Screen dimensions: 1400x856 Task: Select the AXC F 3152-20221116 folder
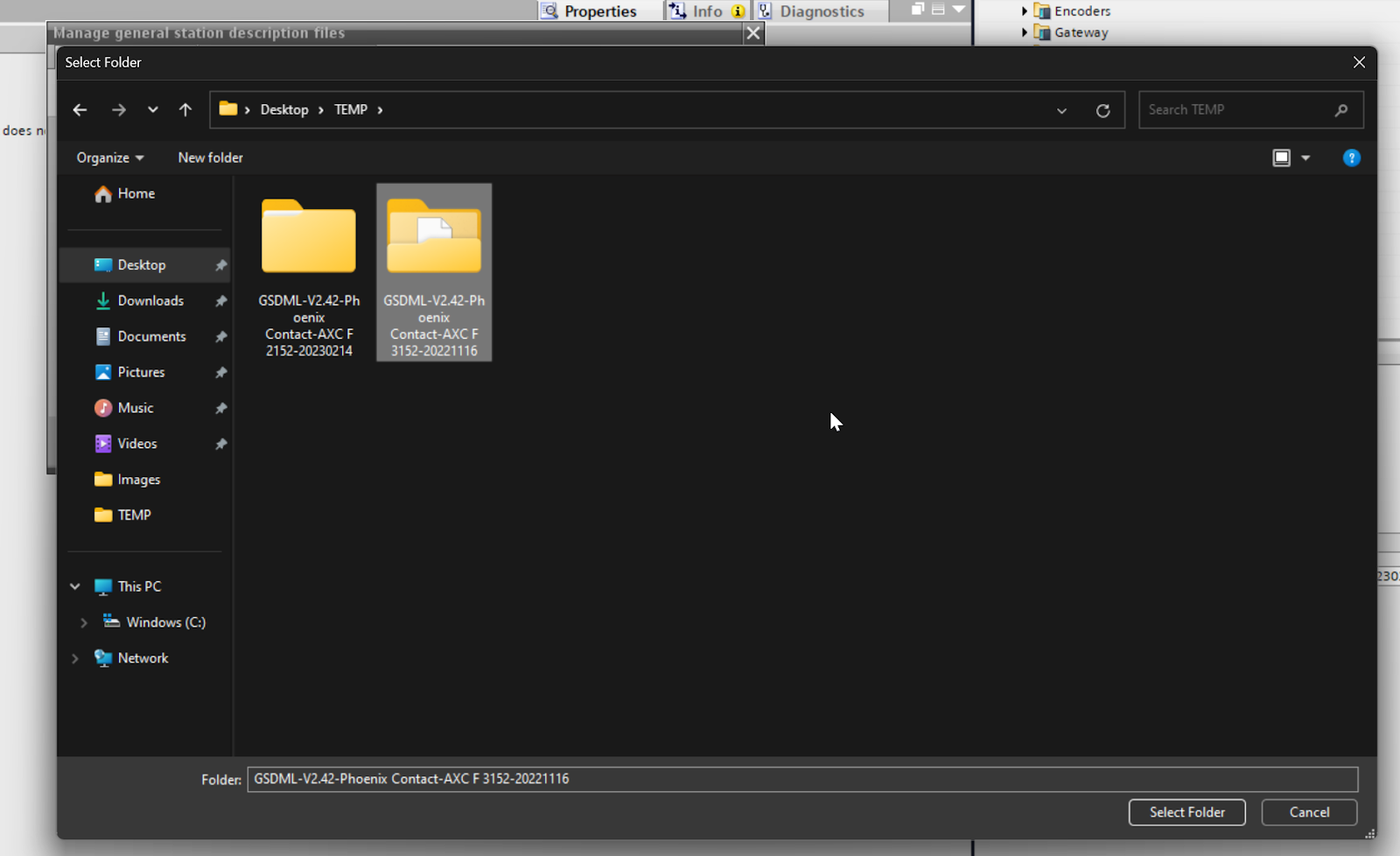434,272
